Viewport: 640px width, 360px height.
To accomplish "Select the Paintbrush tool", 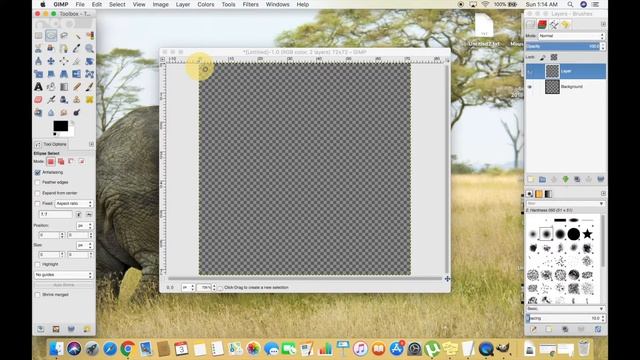I will (89, 87).
